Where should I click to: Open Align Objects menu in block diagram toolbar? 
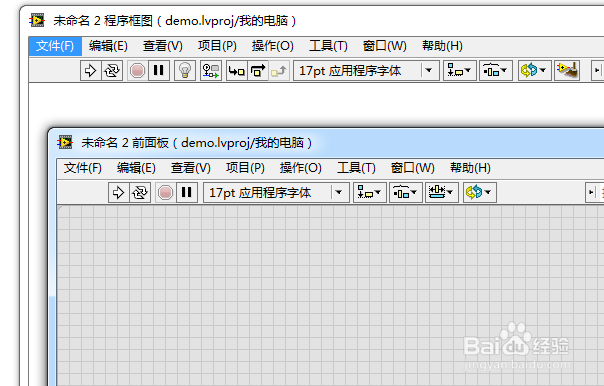click(x=460, y=70)
